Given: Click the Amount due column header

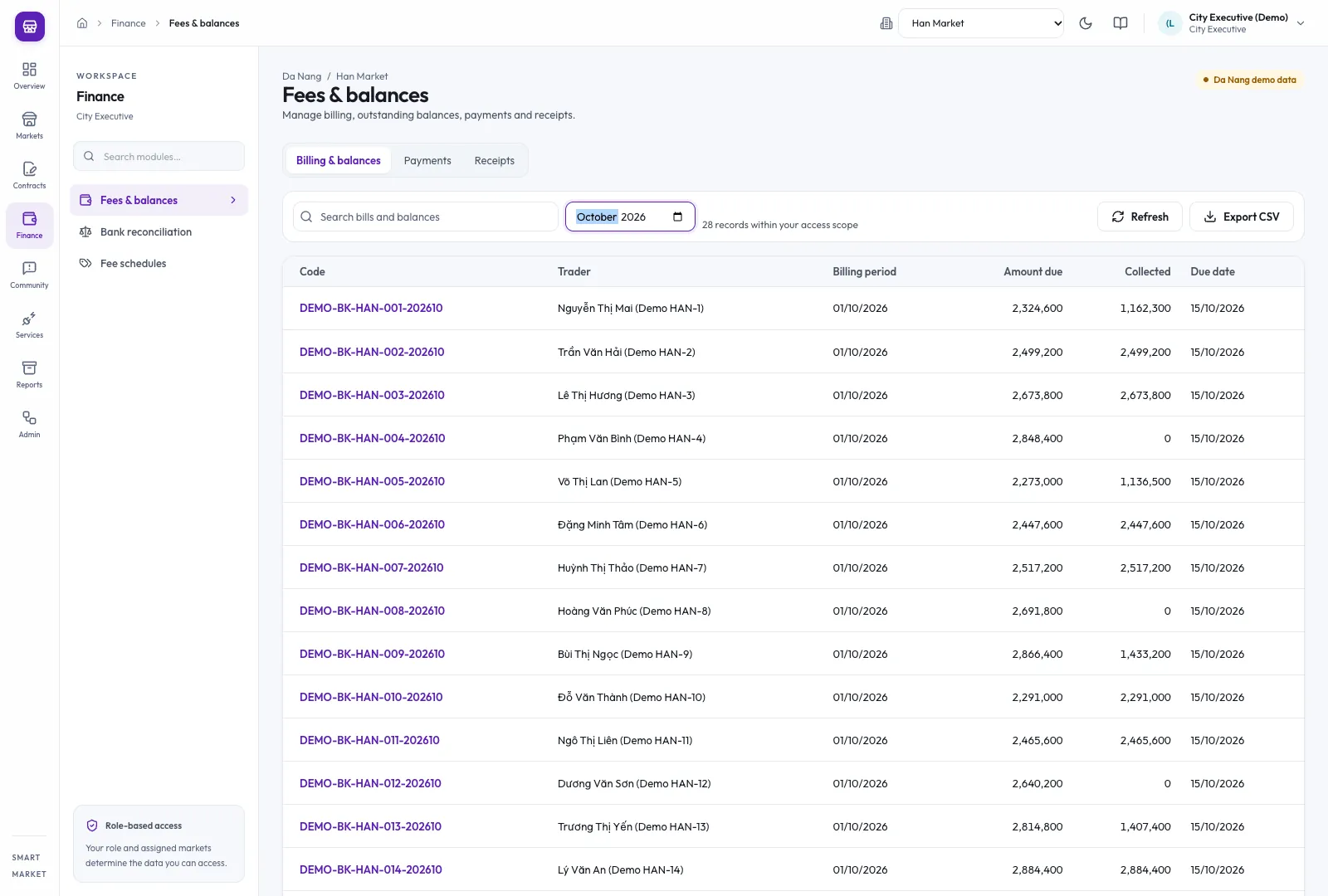Looking at the screenshot, I should point(1033,271).
